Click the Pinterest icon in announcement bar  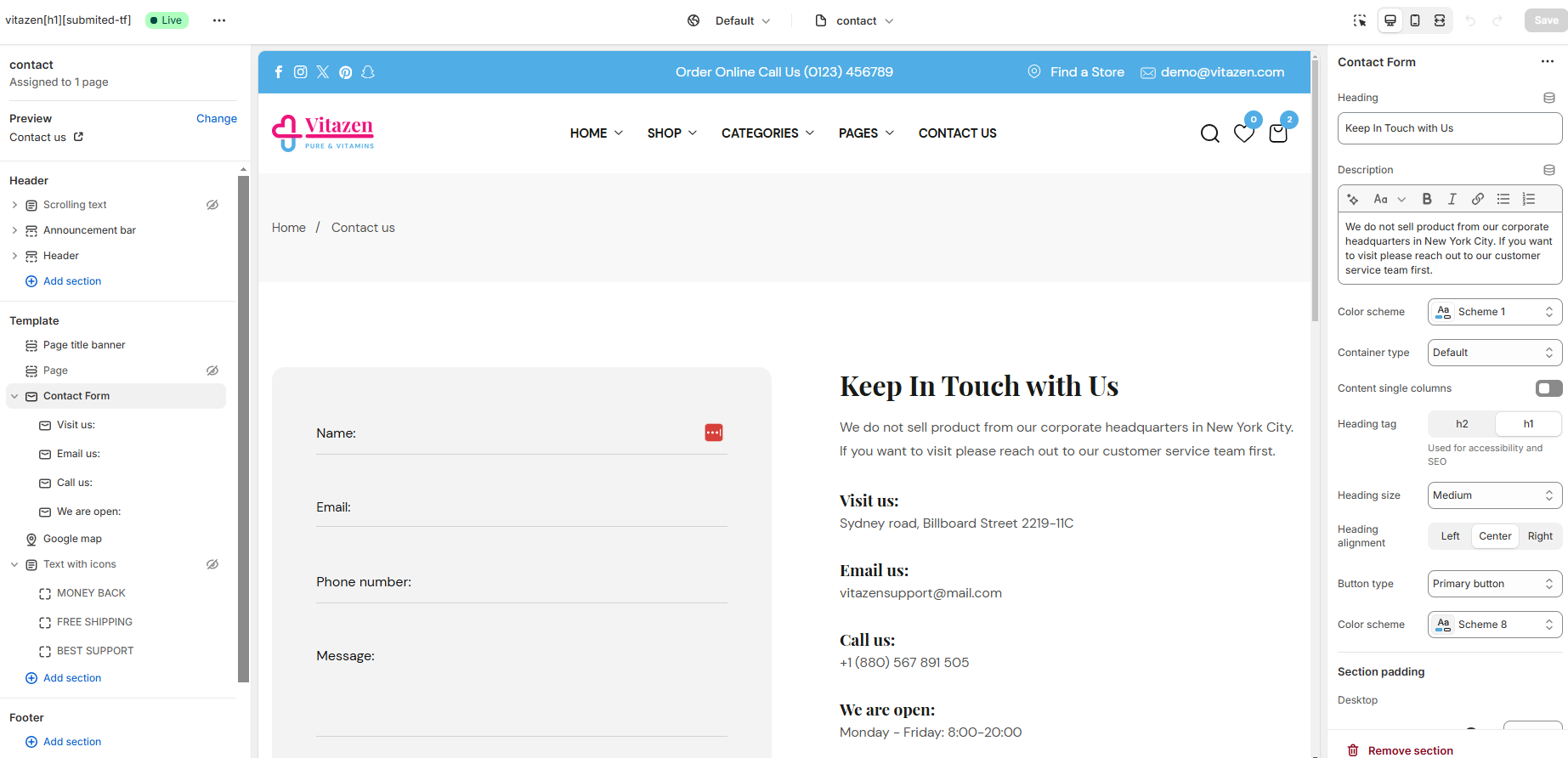345,72
